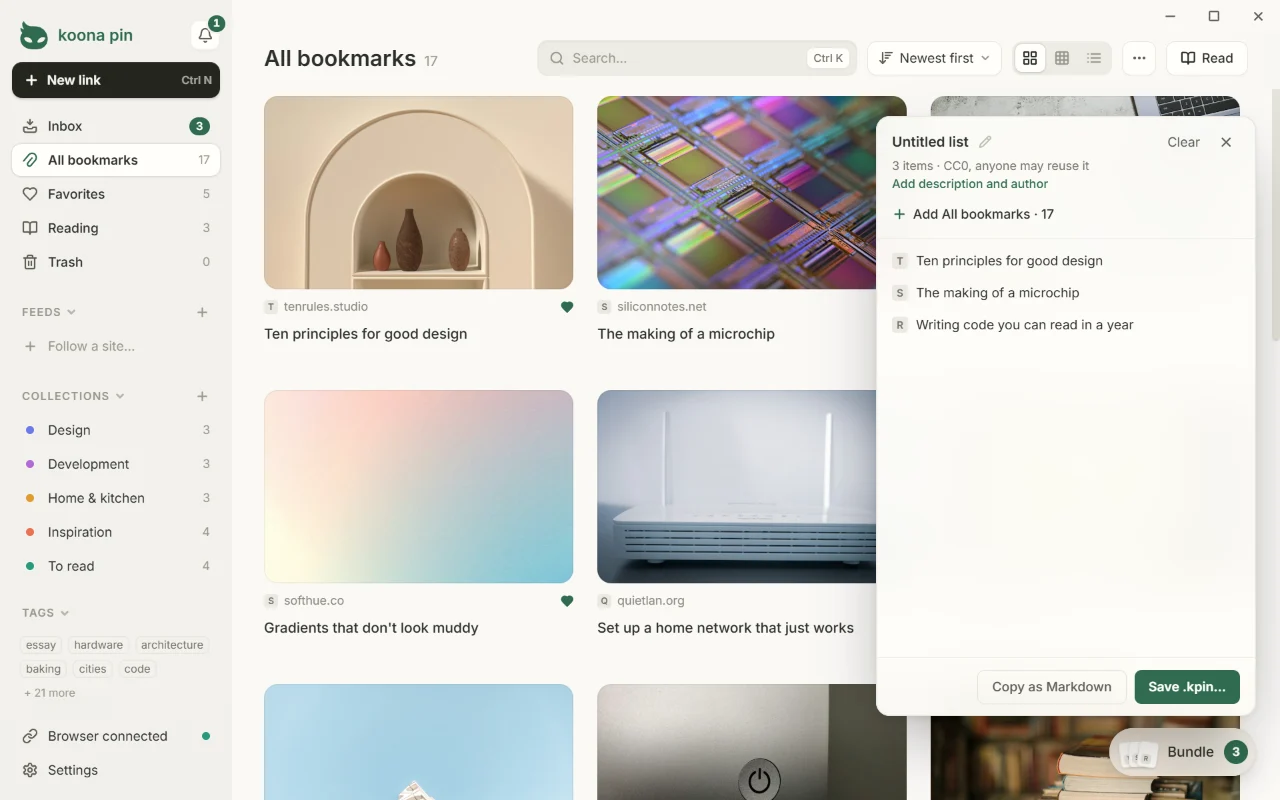Open the Inbox
The height and width of the screenshot is (800, 1280).
coord(116,126)
